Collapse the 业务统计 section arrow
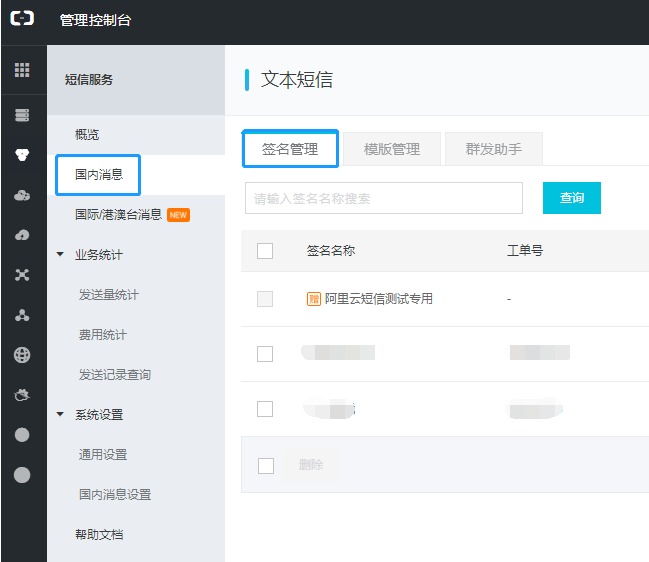This screenshot has width=649, height=562. tap(60, 254)
